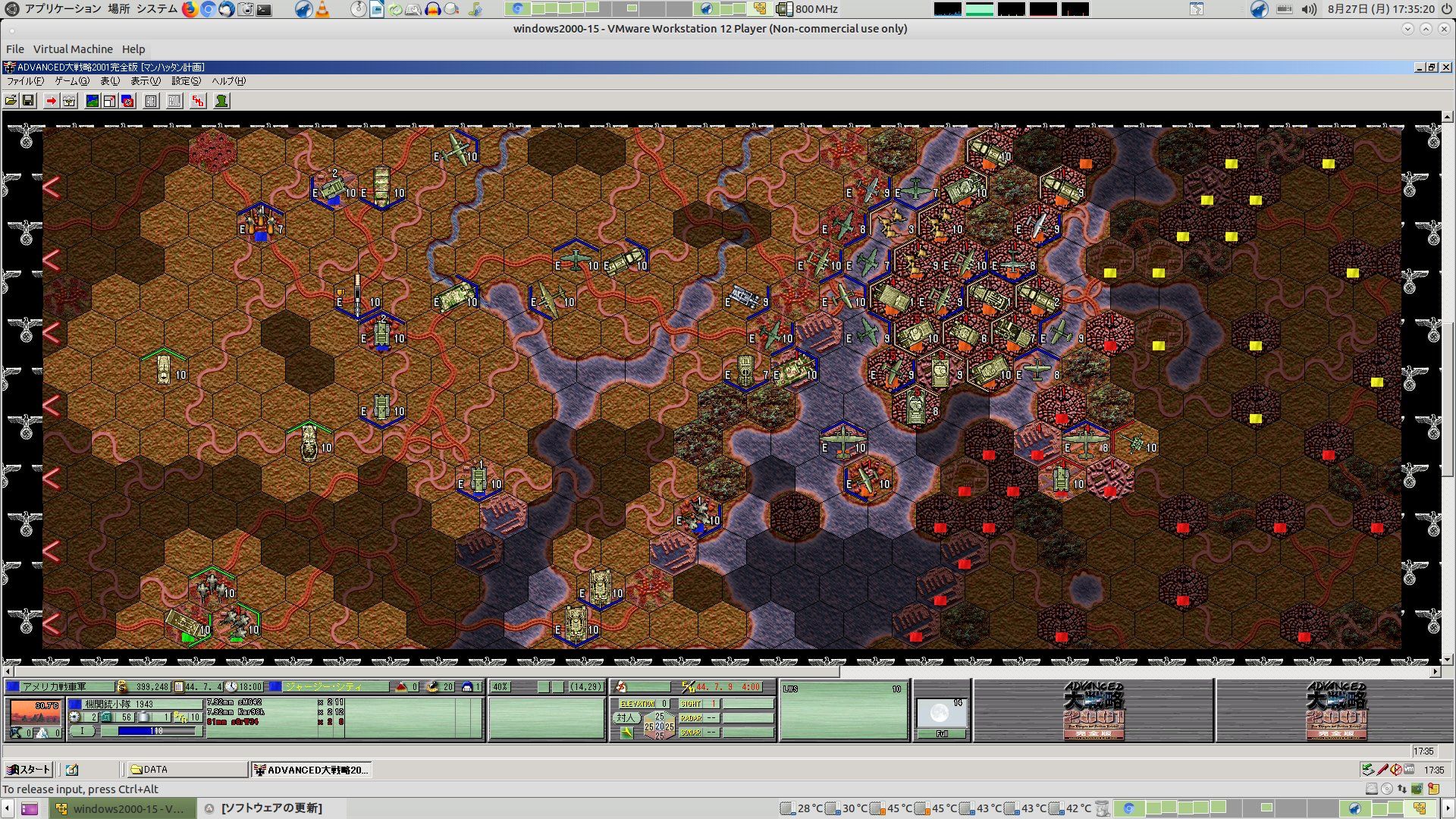Click the red 81mm sGrW34 weapon row
This screenshot has width=1456, height=819.
click(x=275, y=722)
